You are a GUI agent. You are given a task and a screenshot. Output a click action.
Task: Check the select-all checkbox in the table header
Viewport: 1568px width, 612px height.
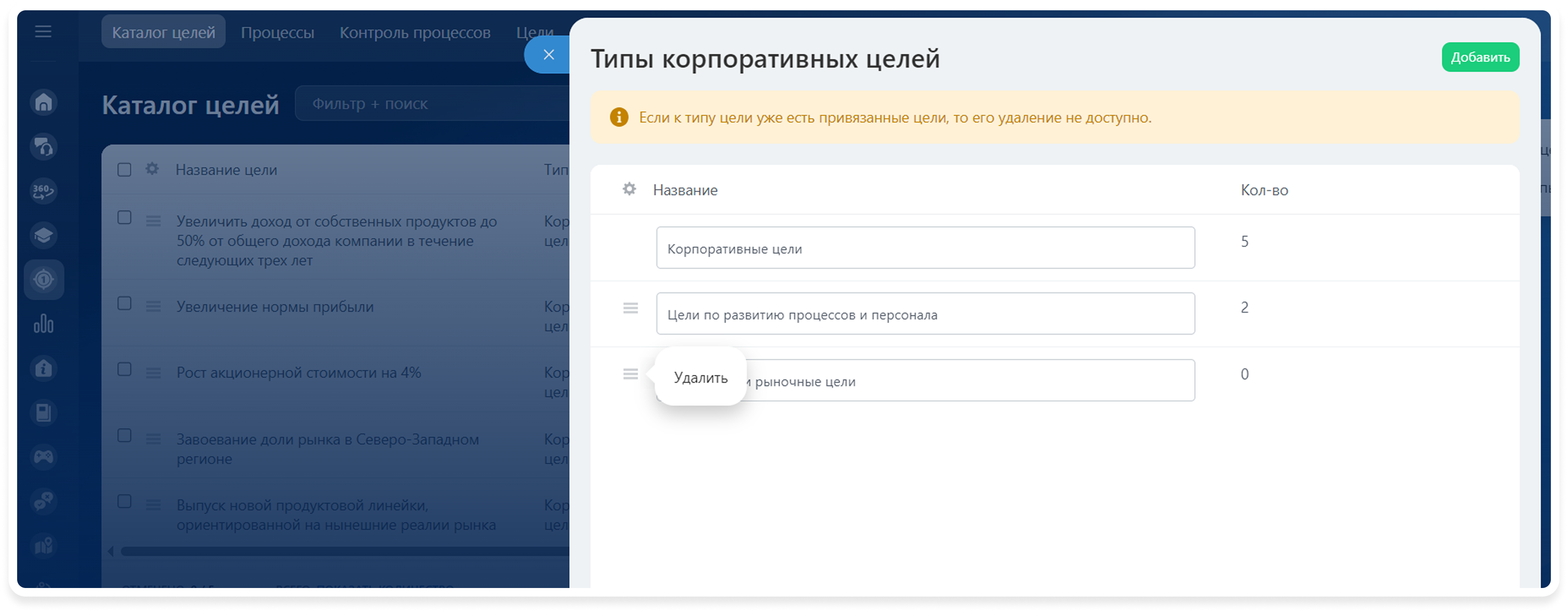coord(124,169)
